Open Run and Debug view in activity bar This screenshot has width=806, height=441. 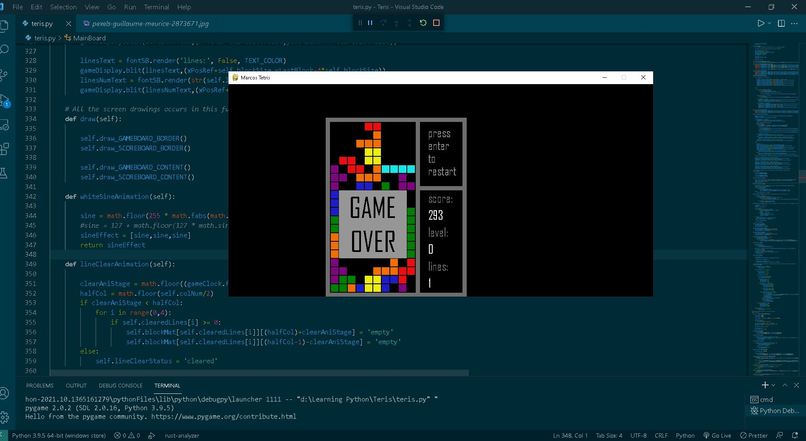pyautogui.click(x=4, y=100)
